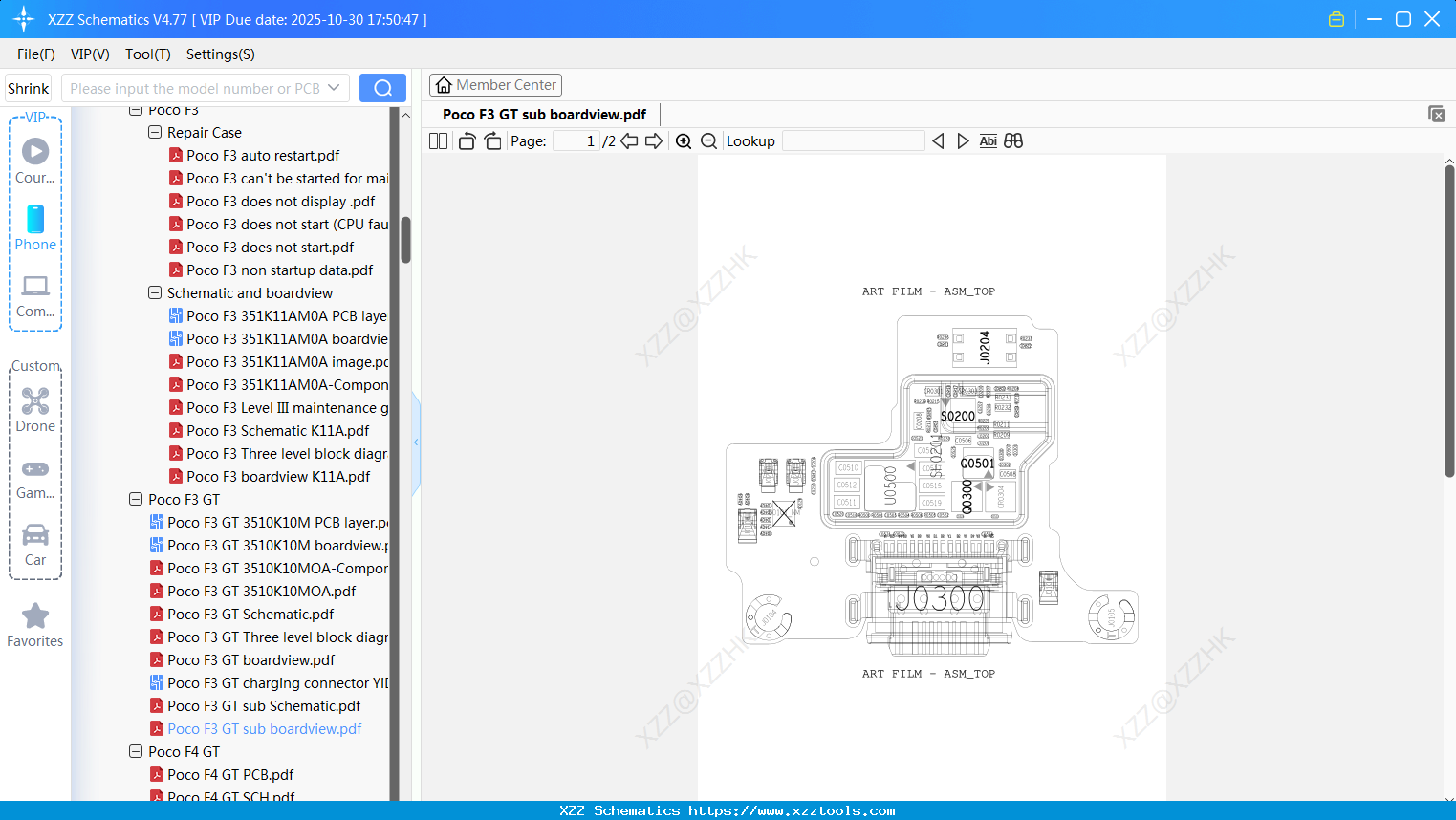This screenshot has height=820, width=1456.
Task: Toggle the binoculars search mode
Action: (x=1013, y=140)
